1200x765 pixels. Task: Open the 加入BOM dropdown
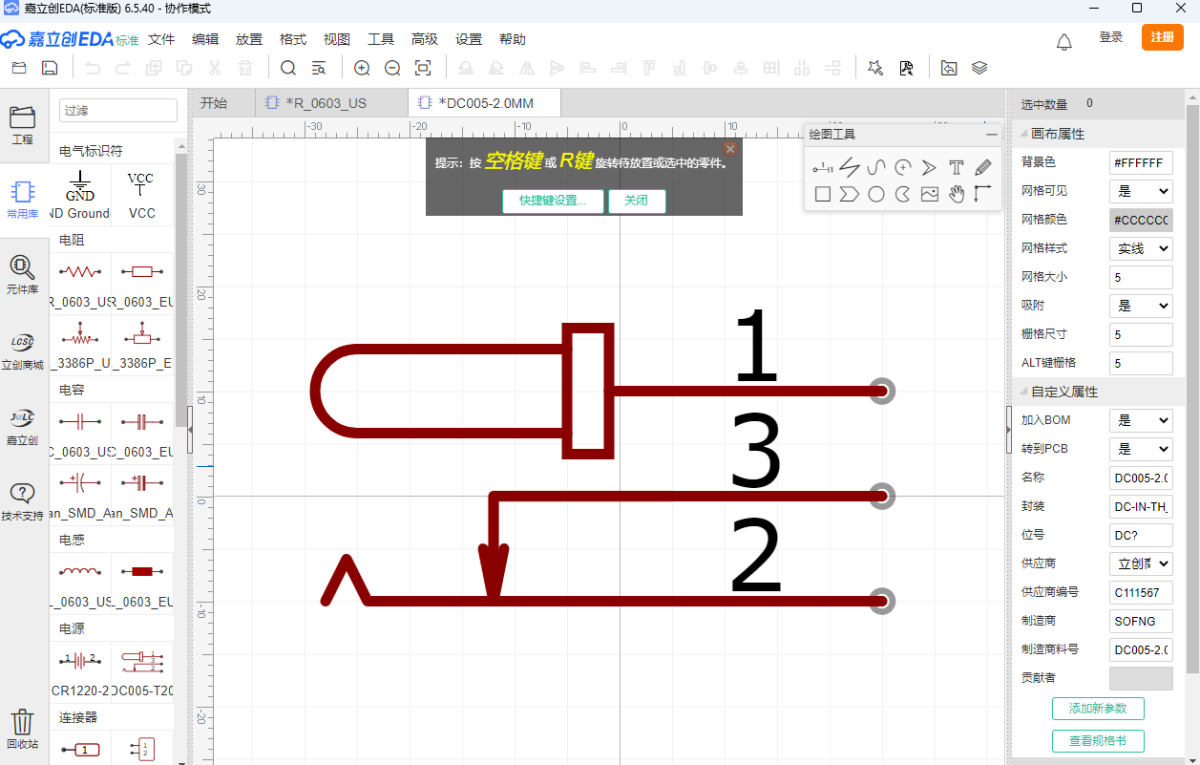[x=1140, y=421]
